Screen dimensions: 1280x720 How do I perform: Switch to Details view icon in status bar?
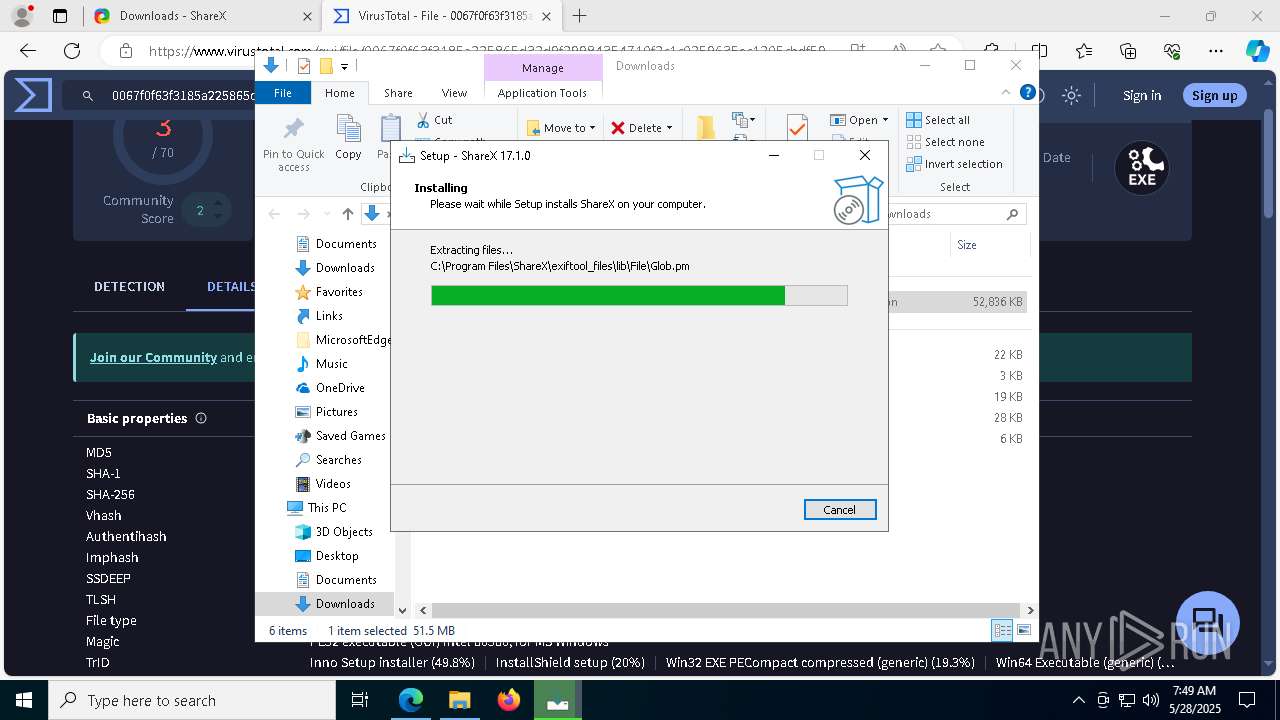1001,630
